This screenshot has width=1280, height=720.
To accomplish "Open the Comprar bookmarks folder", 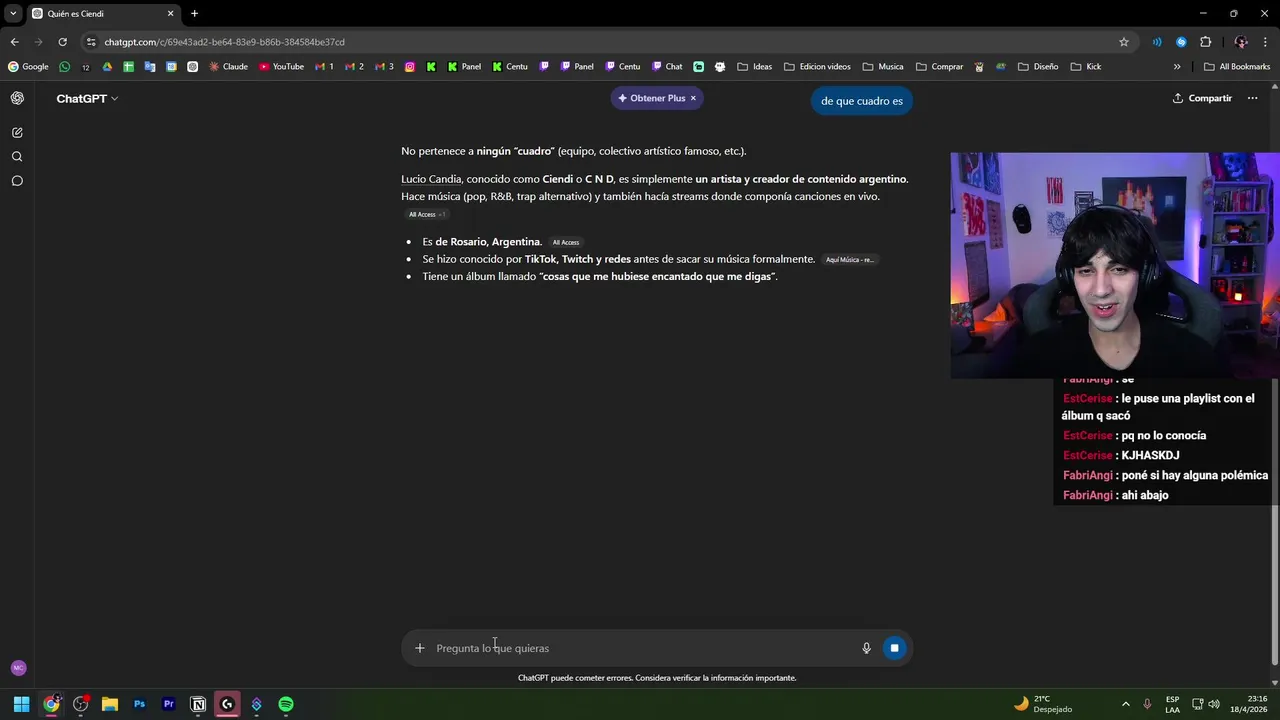I will coord(938,67).
